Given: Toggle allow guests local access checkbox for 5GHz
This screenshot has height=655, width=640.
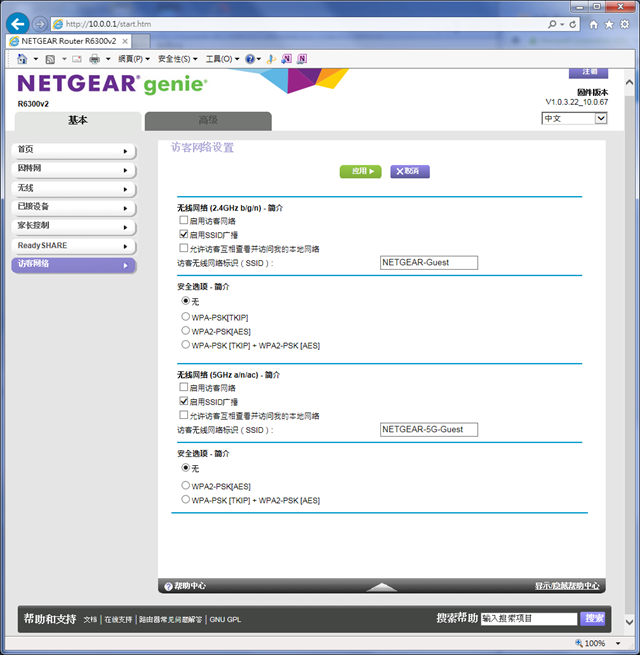Looking at the screenshot, I should click(x=183, y=415).
